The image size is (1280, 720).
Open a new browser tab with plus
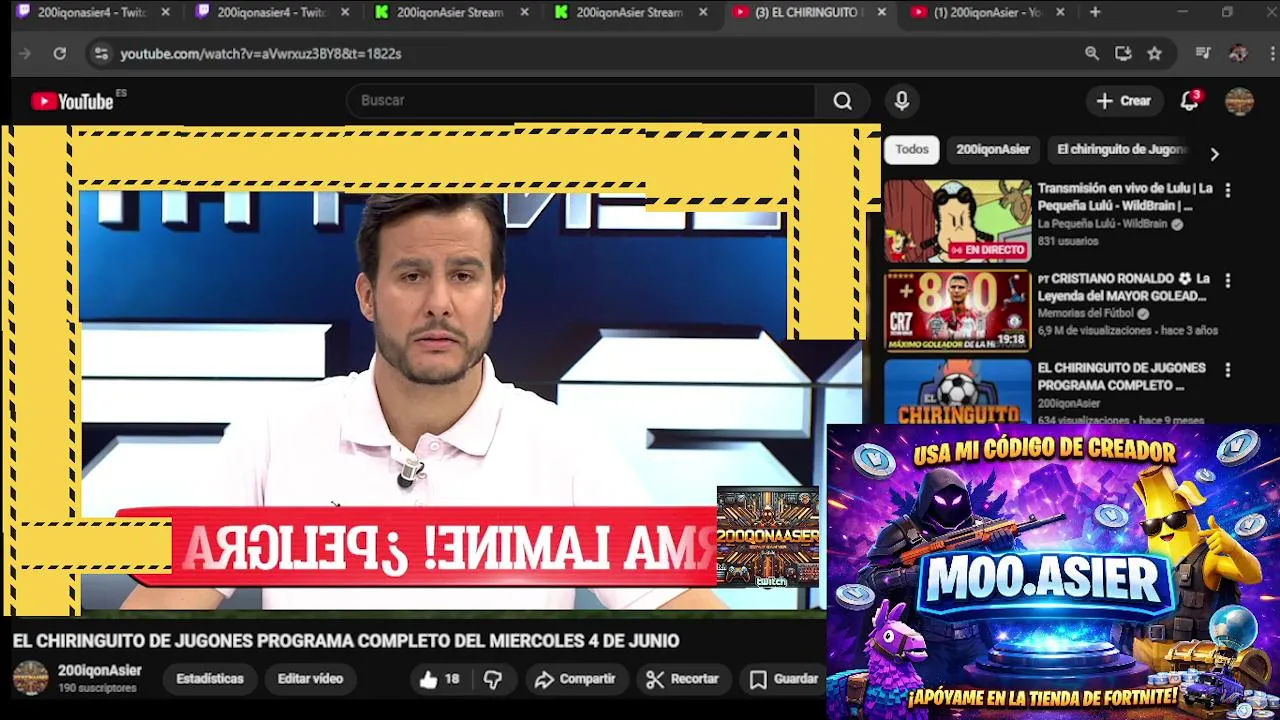(x=1095, y=12)
